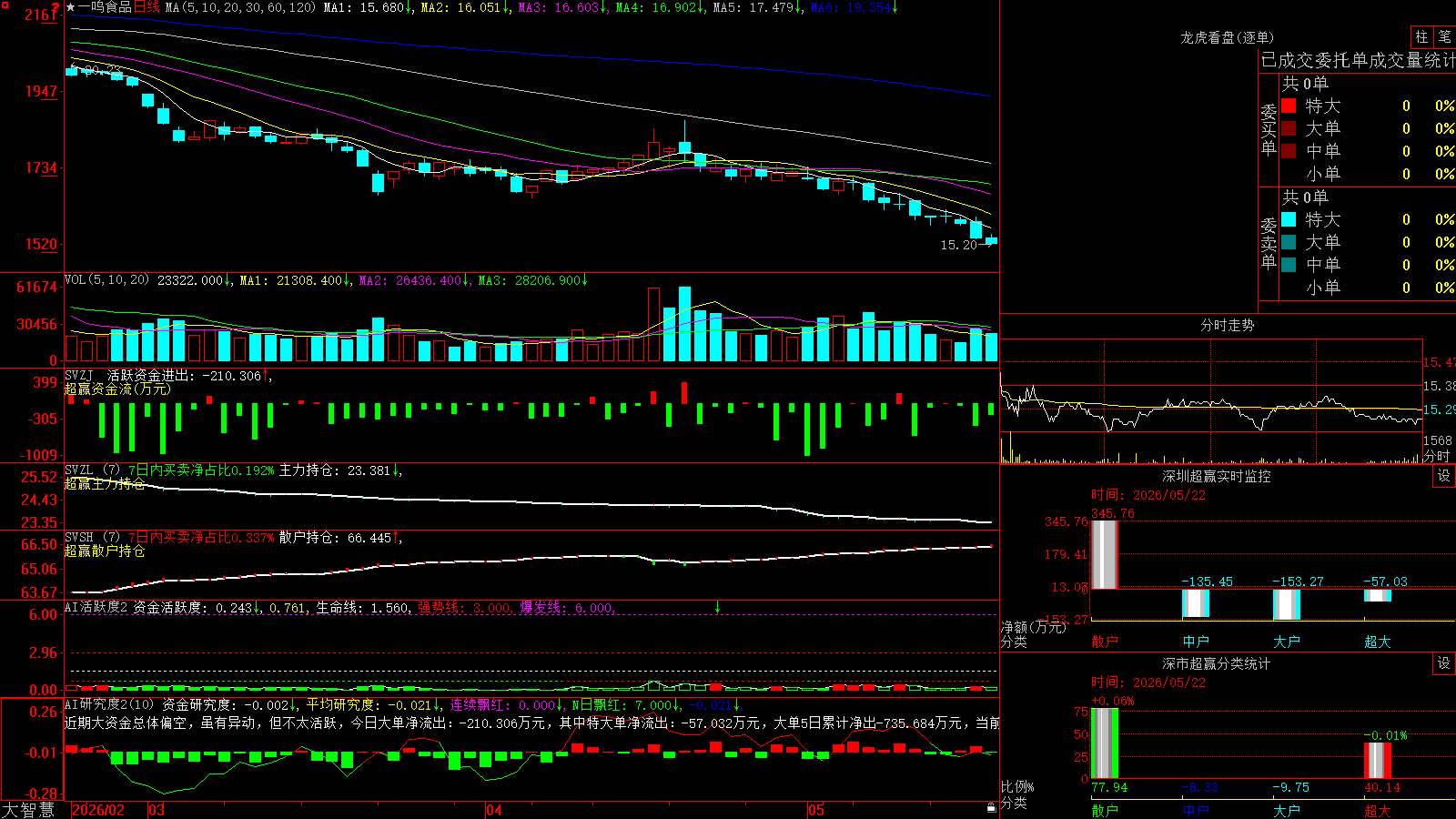Click the 强势线: 3.000 label

(x=463, y=607)
